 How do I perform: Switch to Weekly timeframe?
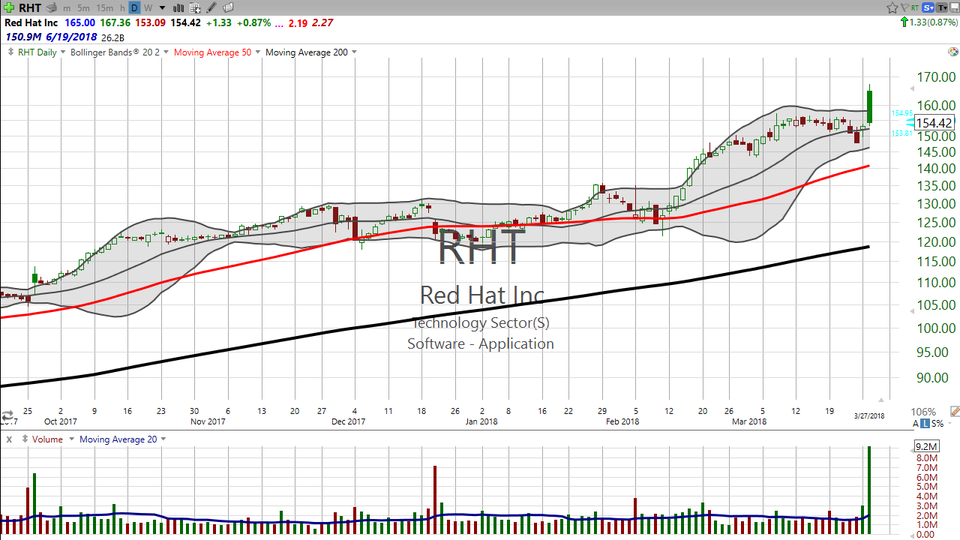click(148, 8)
